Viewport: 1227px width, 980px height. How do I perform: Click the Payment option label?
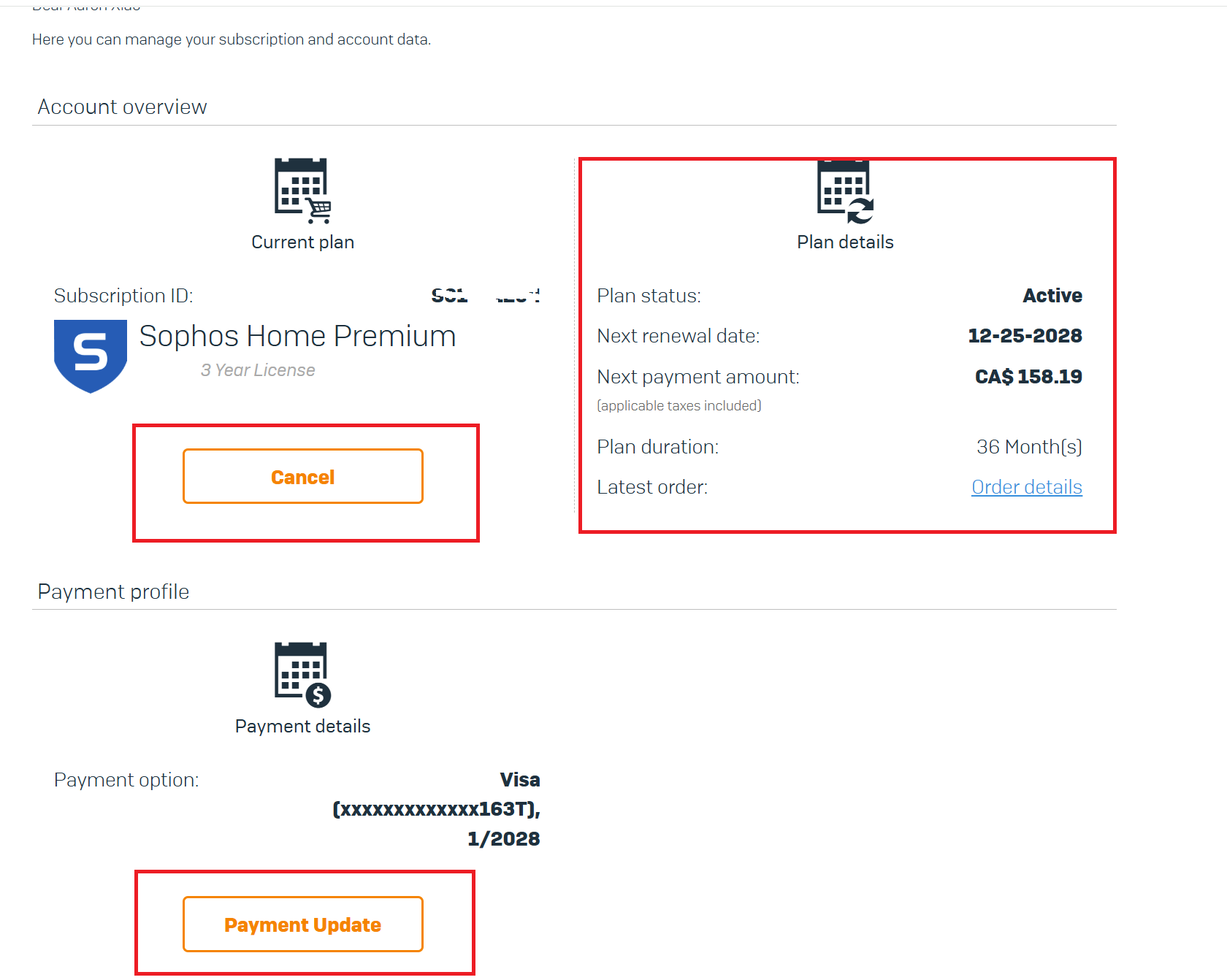click(126, 780)
